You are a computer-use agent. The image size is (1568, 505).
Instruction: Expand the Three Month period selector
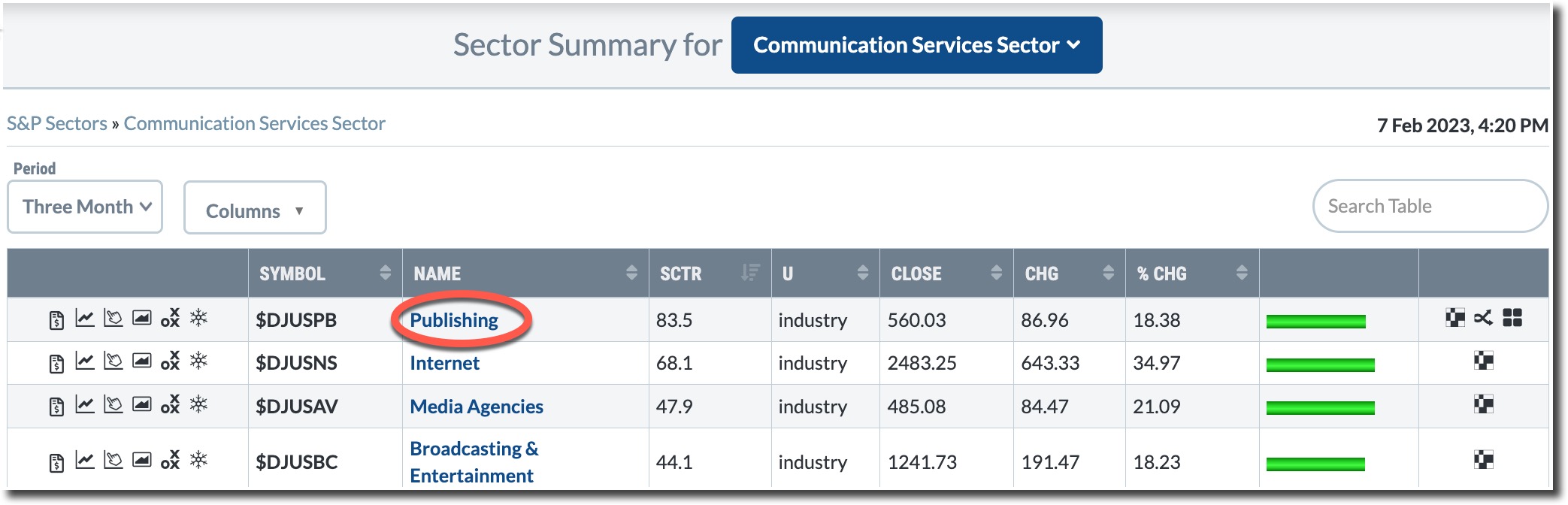(x=85, y=207)
